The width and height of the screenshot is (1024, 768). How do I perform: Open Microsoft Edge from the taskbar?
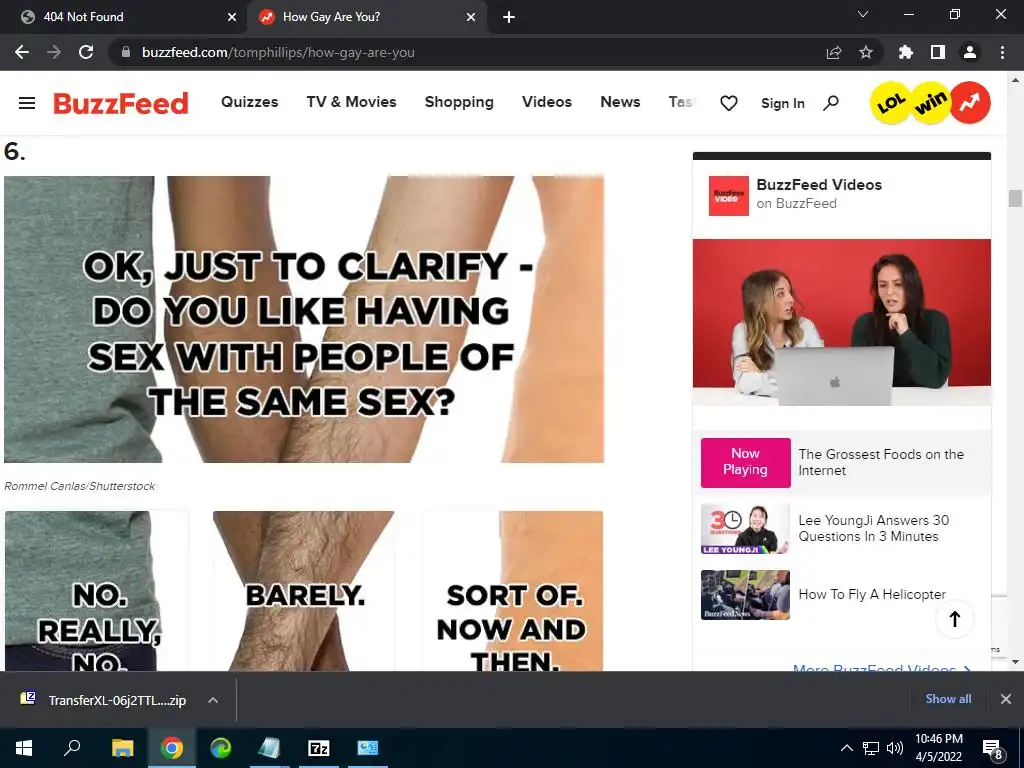tap(221, 748)
